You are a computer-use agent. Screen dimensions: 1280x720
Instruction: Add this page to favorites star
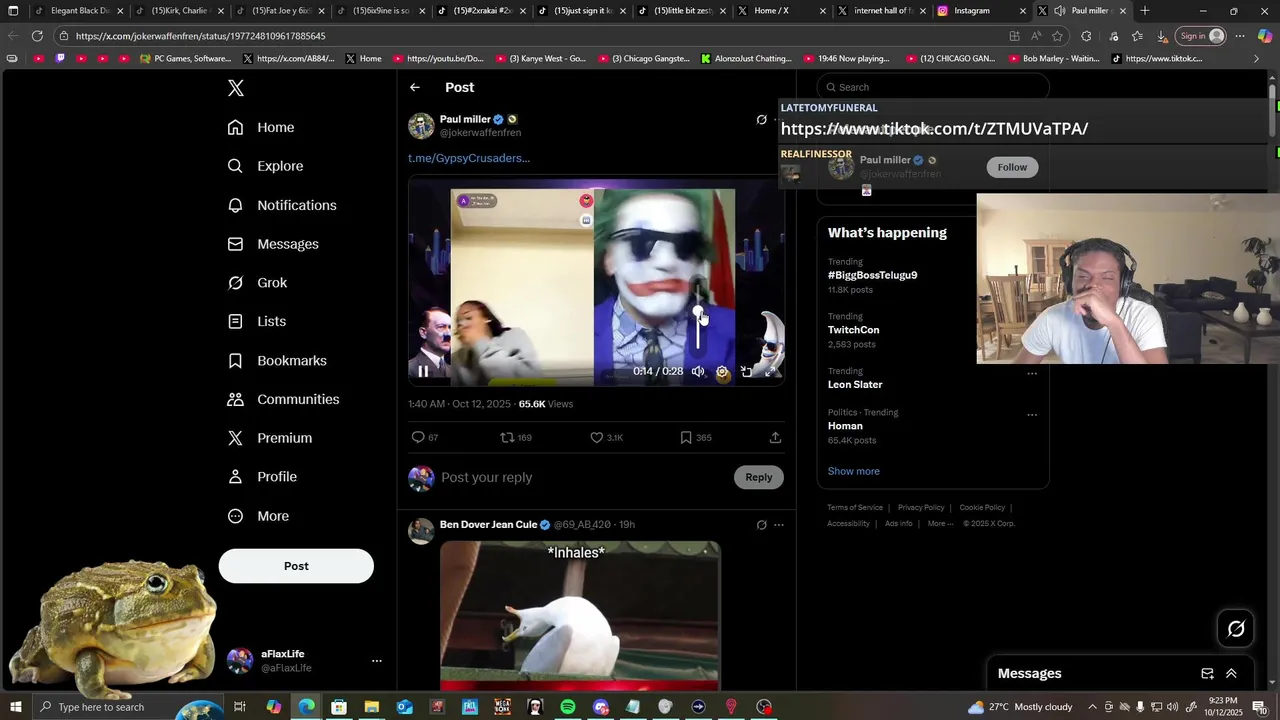point(1058,36)
